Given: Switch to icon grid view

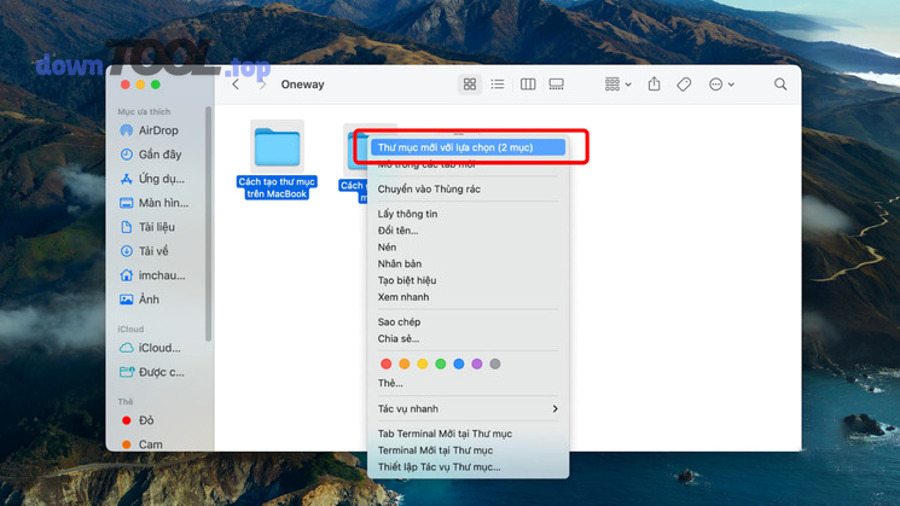Looking at the screenshot, I should point(469,85).
